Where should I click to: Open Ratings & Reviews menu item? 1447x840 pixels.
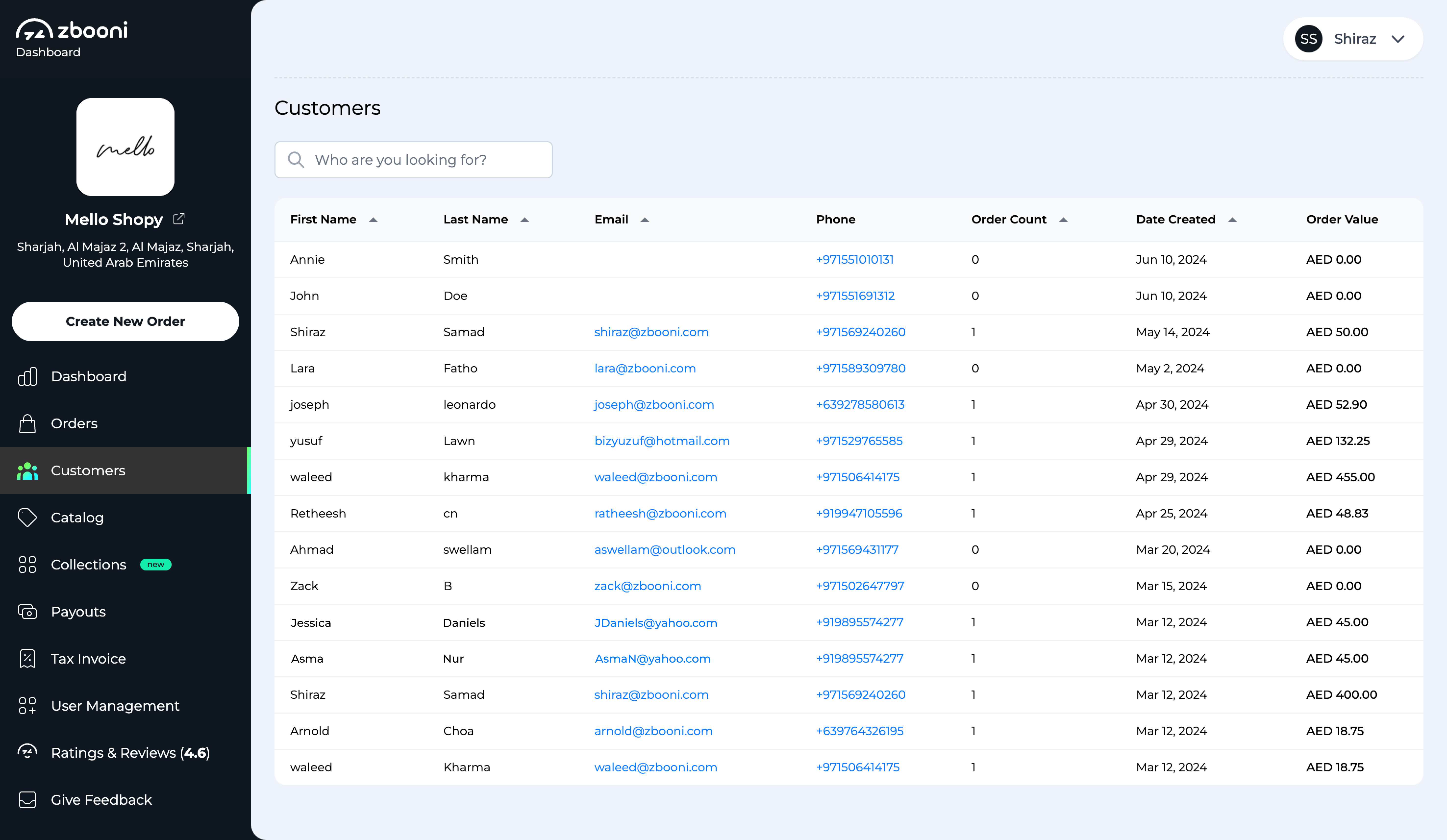[125, 753]
